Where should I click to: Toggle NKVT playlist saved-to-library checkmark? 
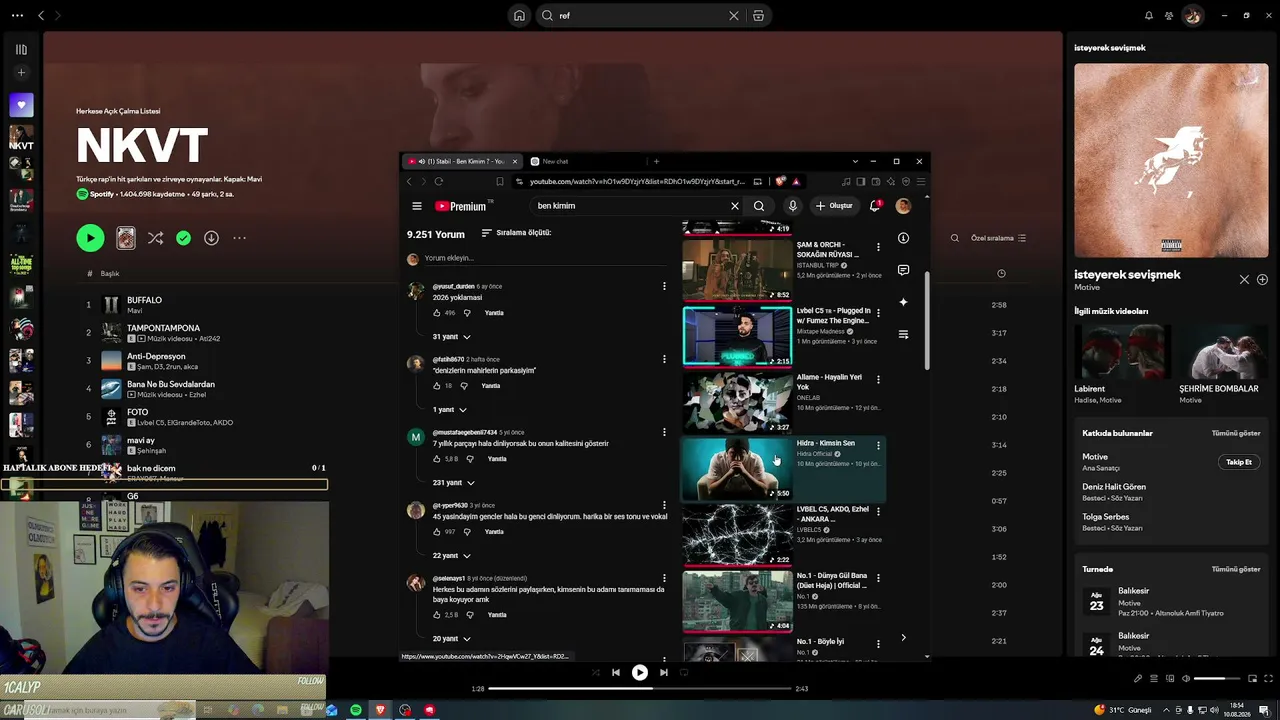(183, 238)
